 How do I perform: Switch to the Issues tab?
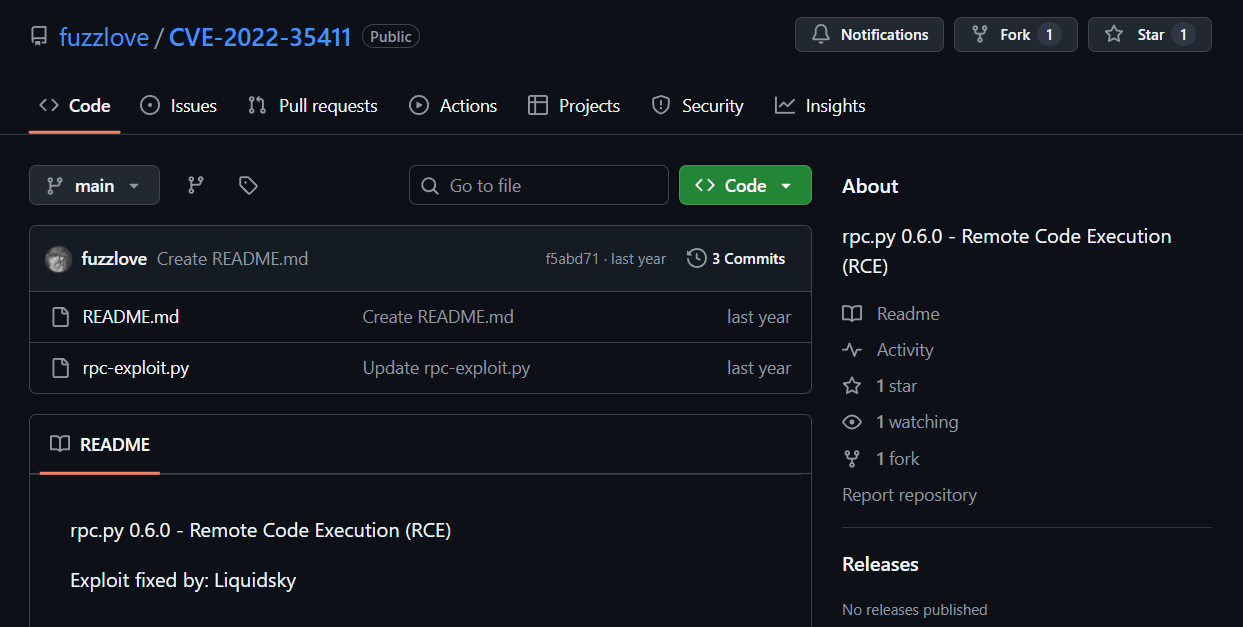point(179,106)
